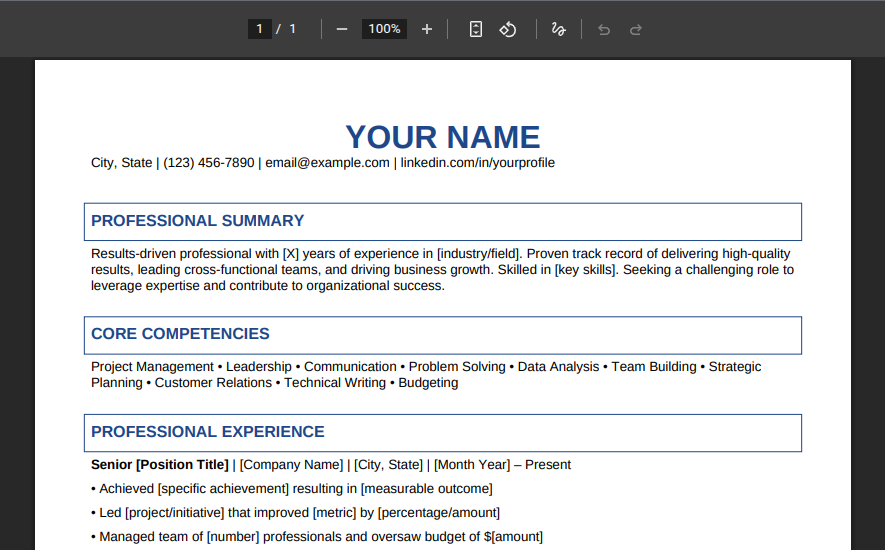The height and width of the screenshot is (550, 885).
Task: Click the zoom out minus icon
Action: [342, 29]
